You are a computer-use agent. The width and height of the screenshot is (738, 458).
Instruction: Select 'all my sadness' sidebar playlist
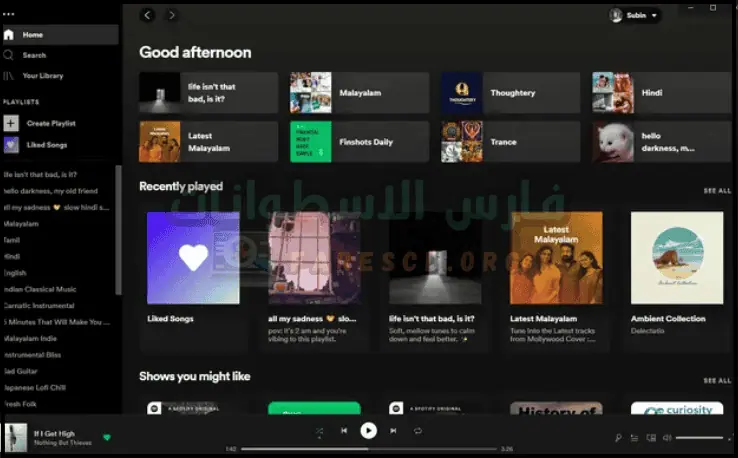tap(56, 208)
